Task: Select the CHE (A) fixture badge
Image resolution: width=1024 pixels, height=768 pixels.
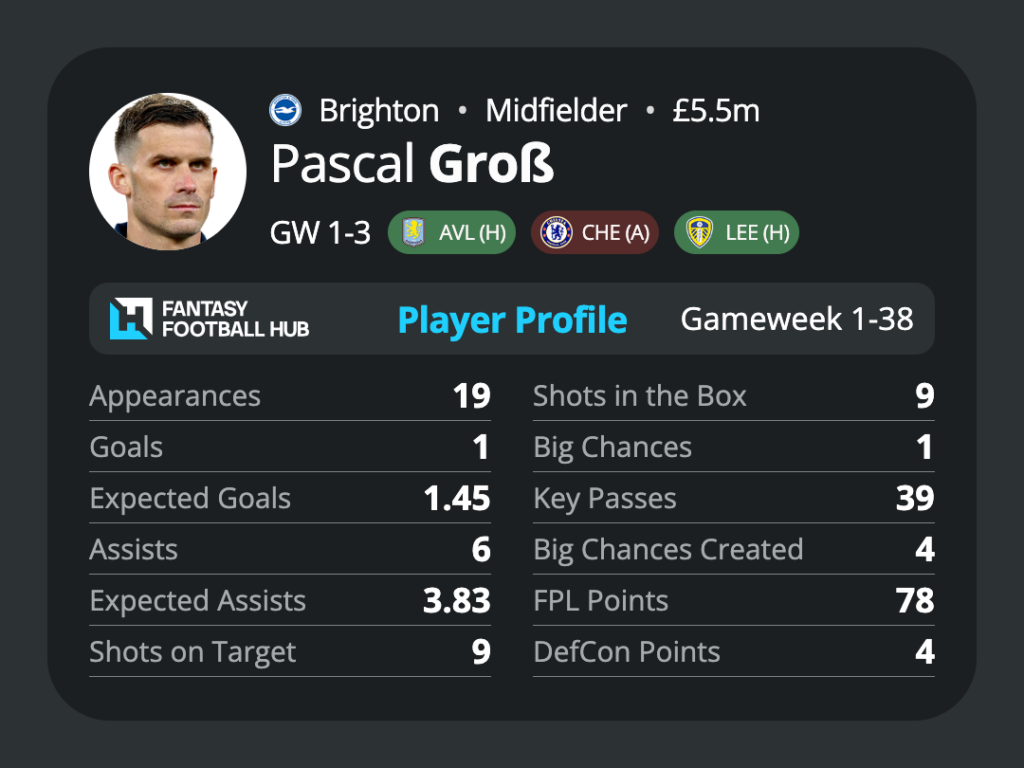Action: click(x=595, y=232)
